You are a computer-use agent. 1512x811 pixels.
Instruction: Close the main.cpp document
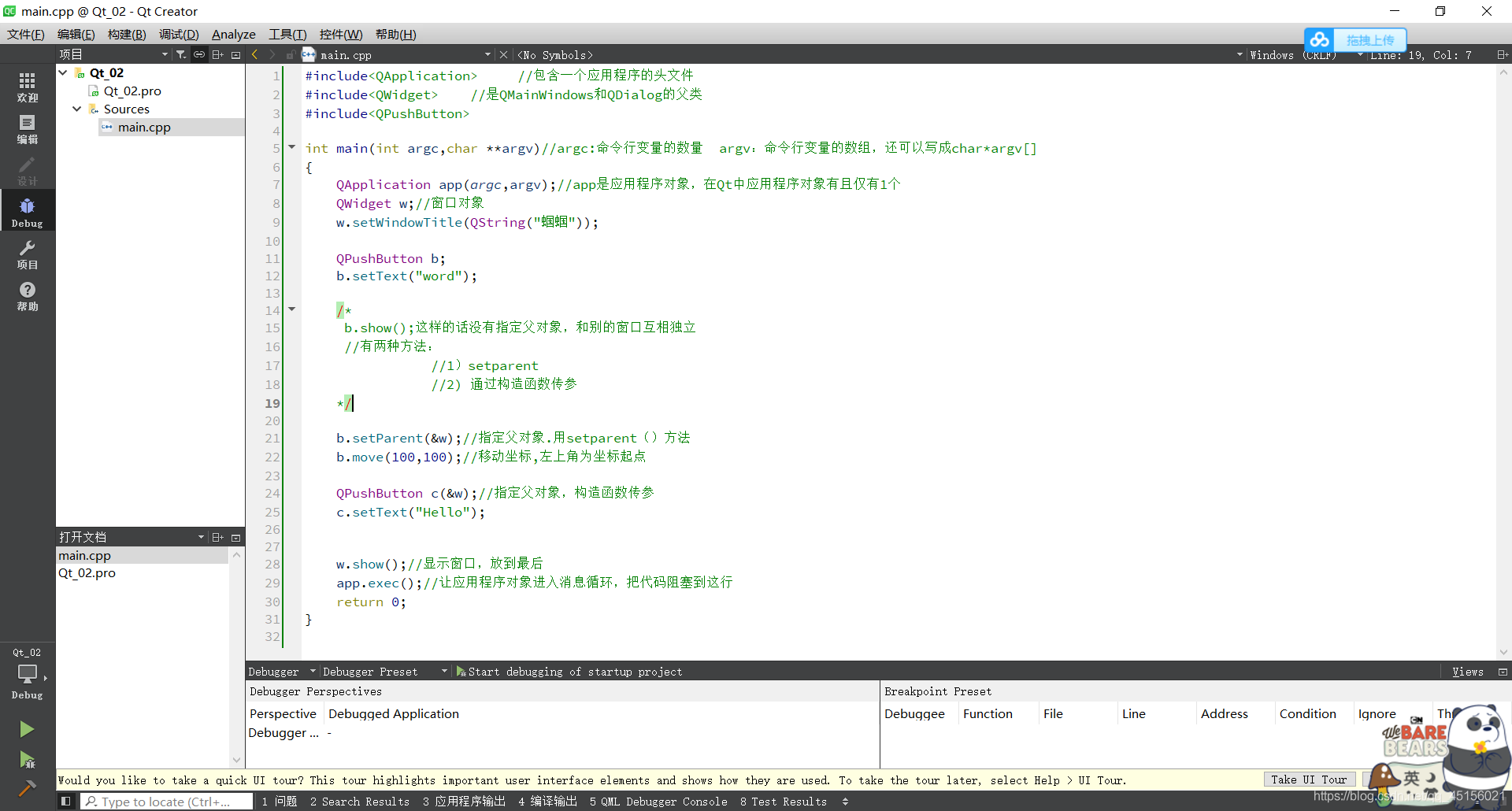[504, 54]
